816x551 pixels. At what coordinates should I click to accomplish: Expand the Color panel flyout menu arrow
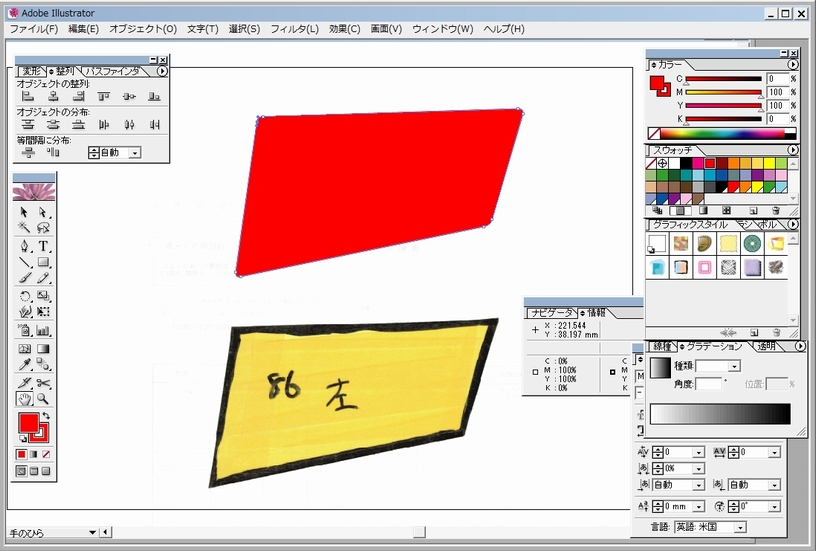point(793,64)
